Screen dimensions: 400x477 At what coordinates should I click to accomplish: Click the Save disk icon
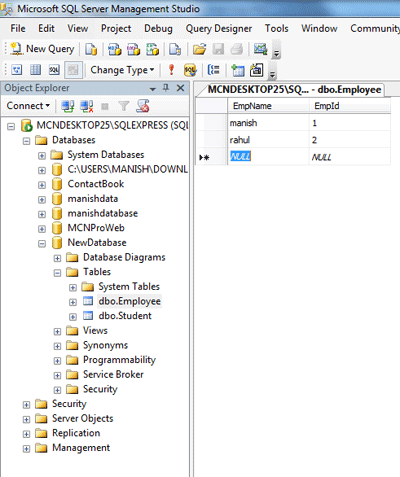(218, 49)
